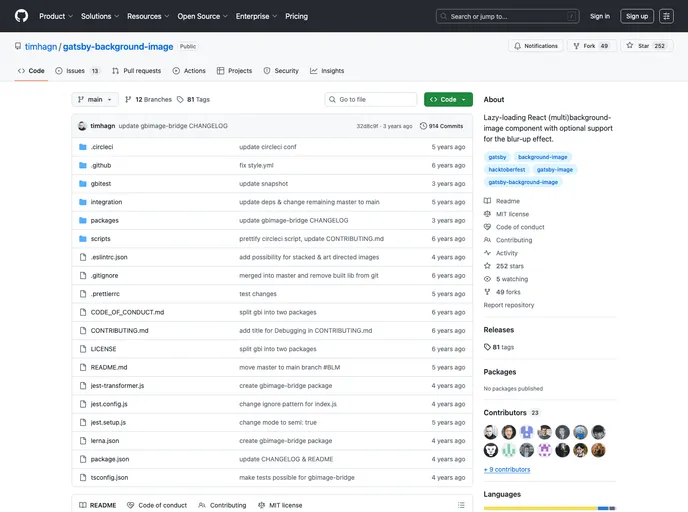Expand the Resources menu
The height and width of the screenshot is (512, 688).
(x=148, y=16)
